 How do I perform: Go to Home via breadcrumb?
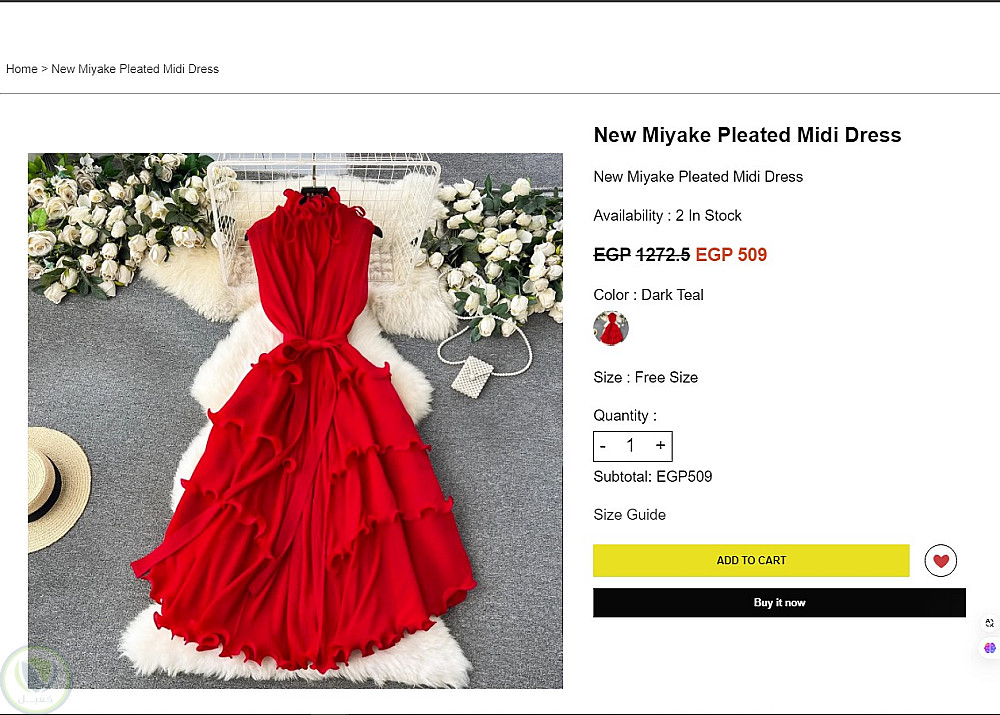21,69
